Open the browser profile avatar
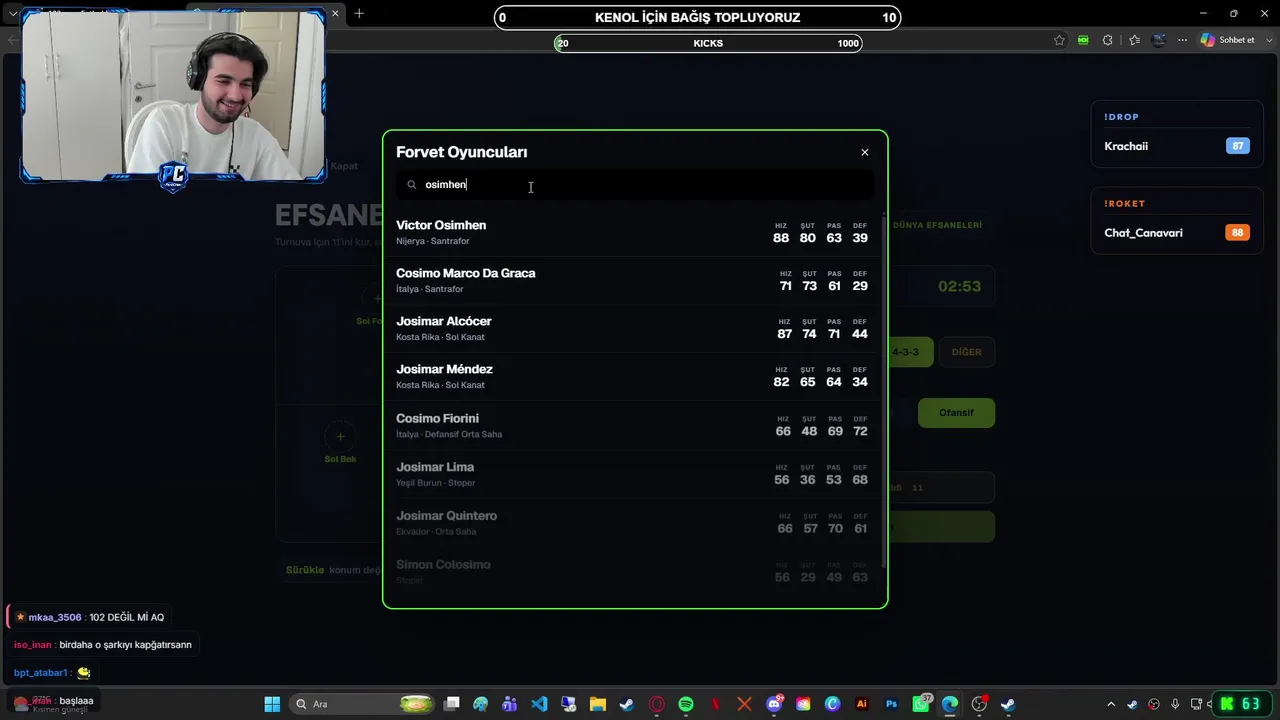Image resolution: width=1280 pixels, height=720 pixels. point(1159,40)
